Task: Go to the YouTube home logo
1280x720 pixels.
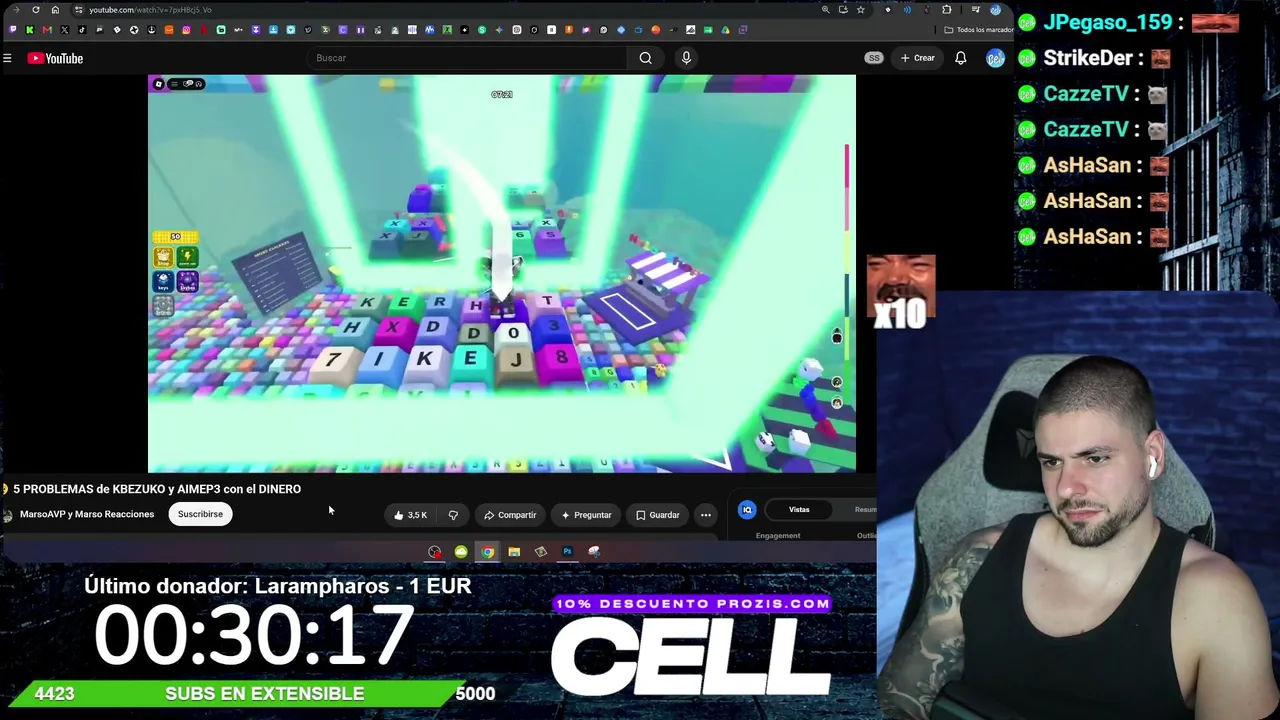Action: coord(55,58)
